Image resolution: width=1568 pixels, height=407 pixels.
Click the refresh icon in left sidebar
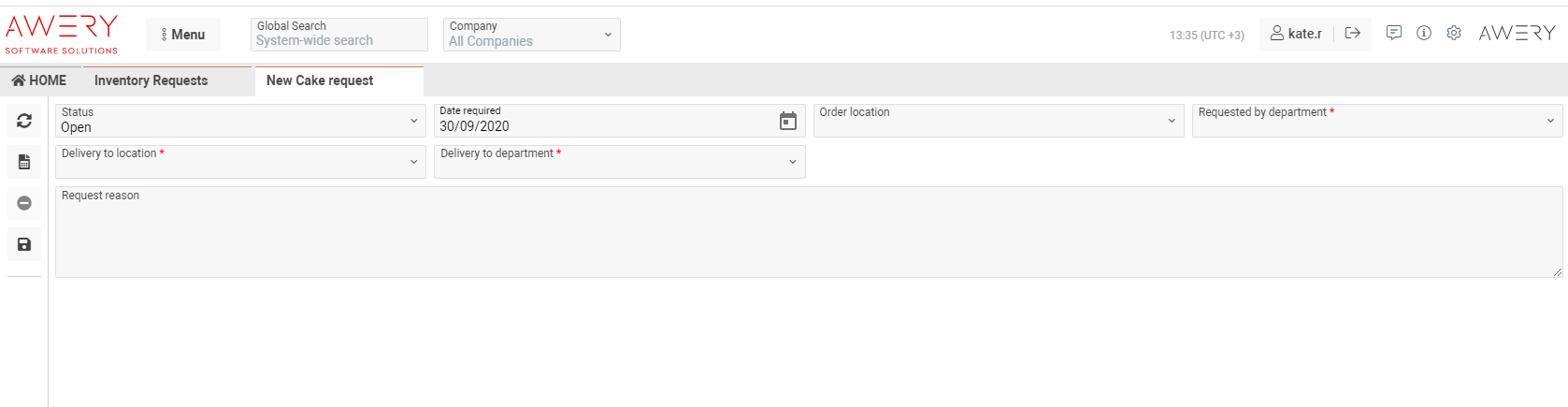(x=24, y=121)
